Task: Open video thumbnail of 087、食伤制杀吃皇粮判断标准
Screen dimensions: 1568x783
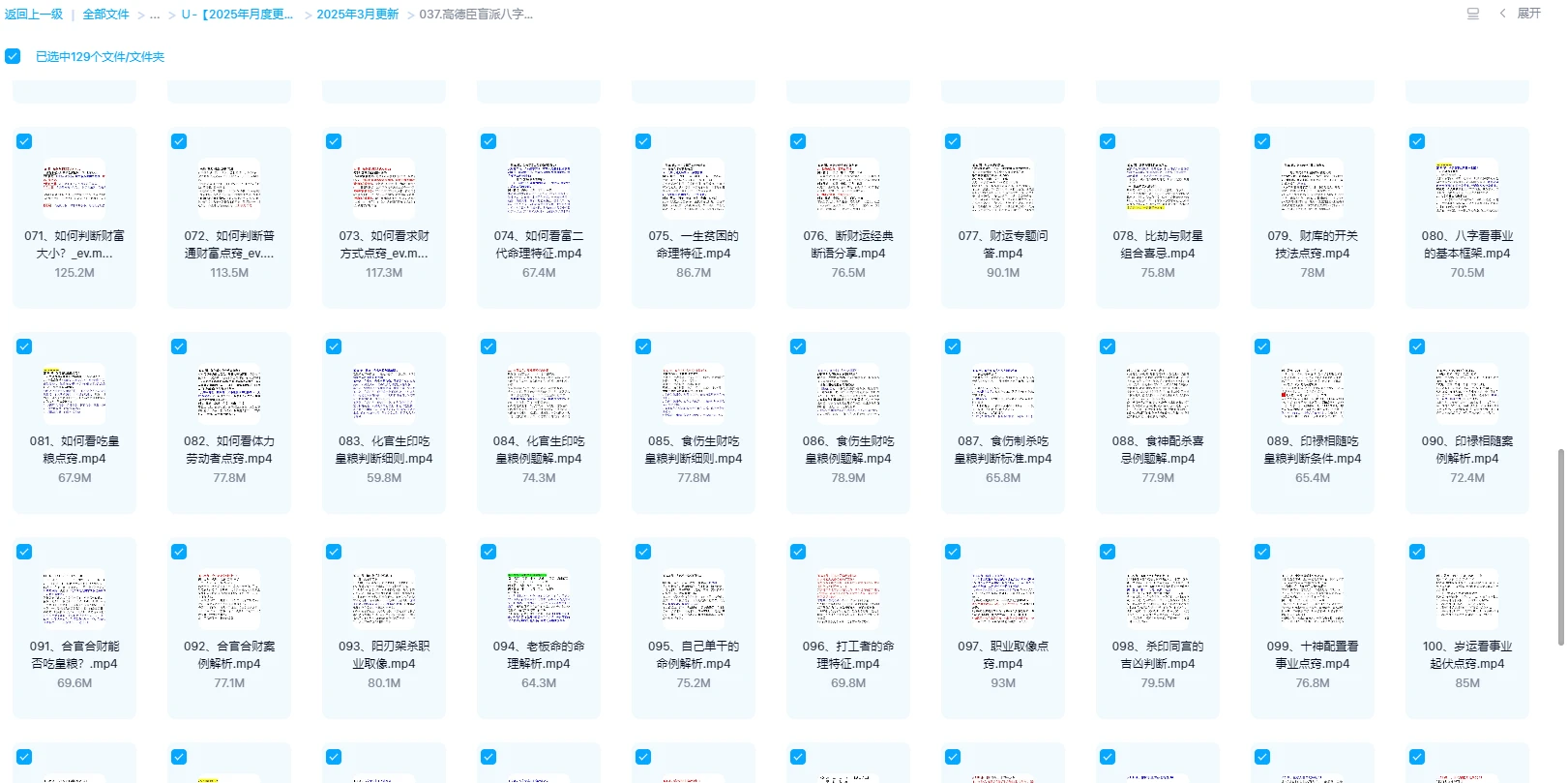Action: point(1003,392)
